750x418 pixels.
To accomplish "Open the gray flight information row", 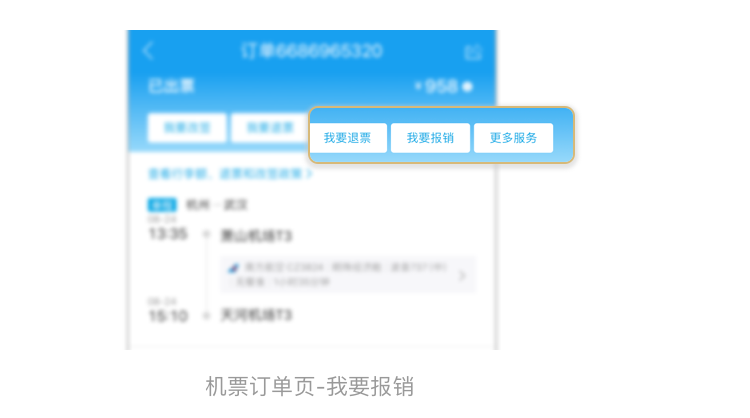I will click(348, 274).
